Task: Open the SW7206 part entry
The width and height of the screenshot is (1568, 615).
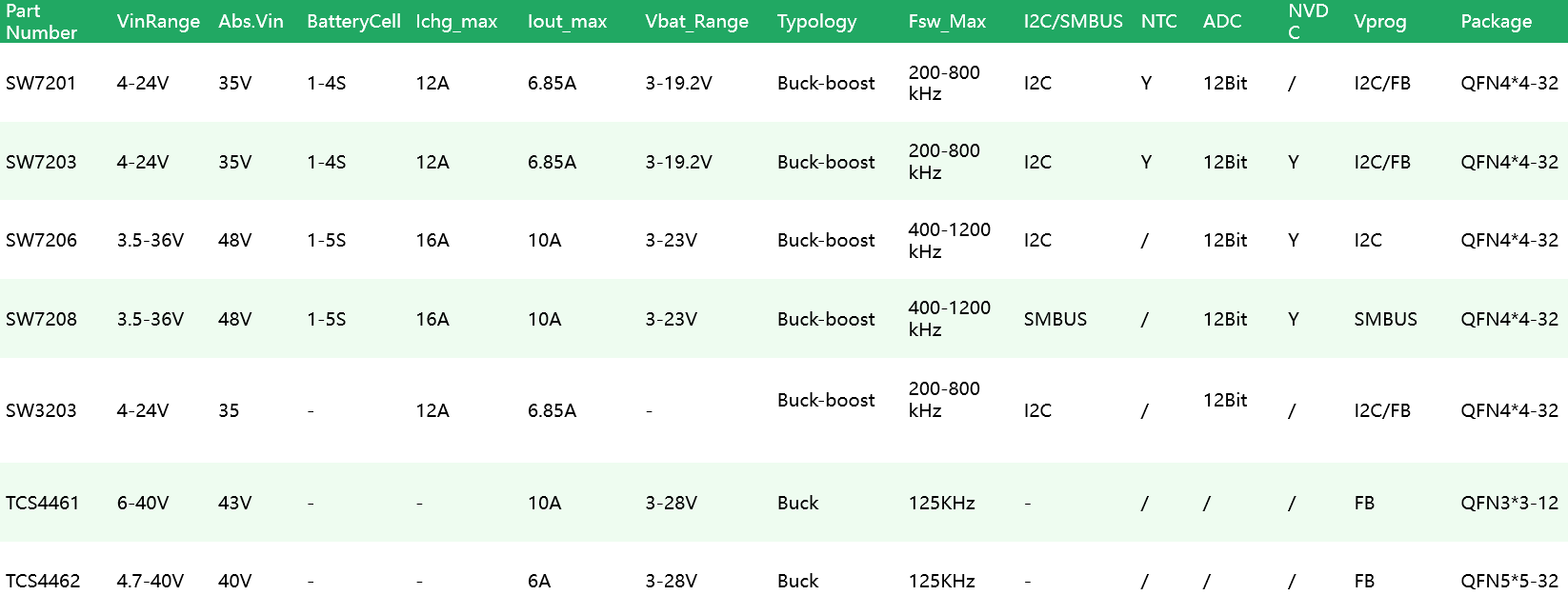Action: tap(41, 240)
